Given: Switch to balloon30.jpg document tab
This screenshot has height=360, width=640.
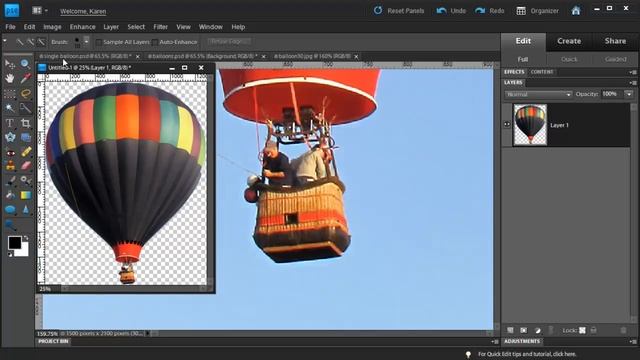Looking at the screenshot, I should [x=312, y=56].
